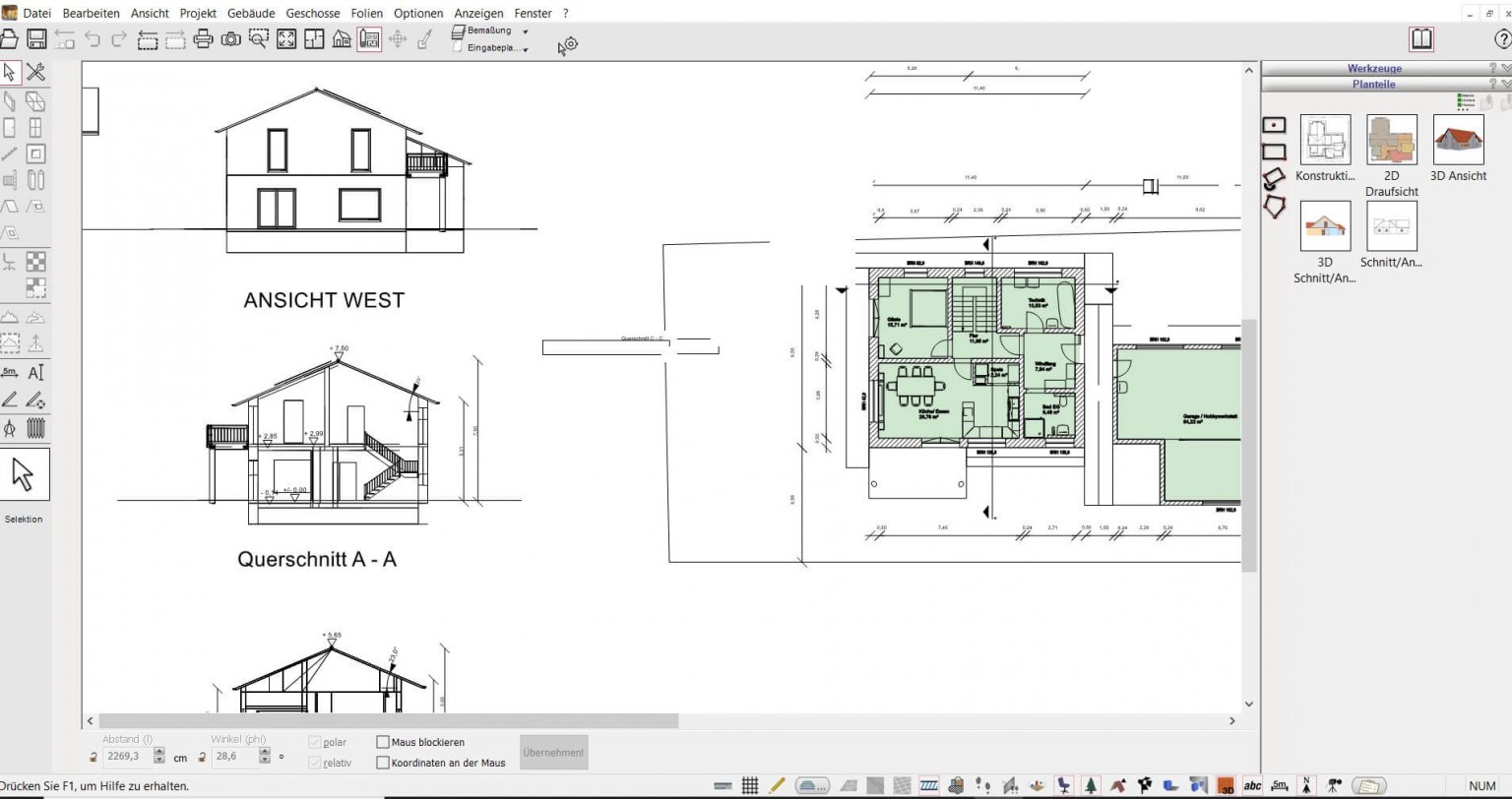This screenshot has width=1512, height=799.
Task: Click the house icon for building view
Action: (342, 39)
